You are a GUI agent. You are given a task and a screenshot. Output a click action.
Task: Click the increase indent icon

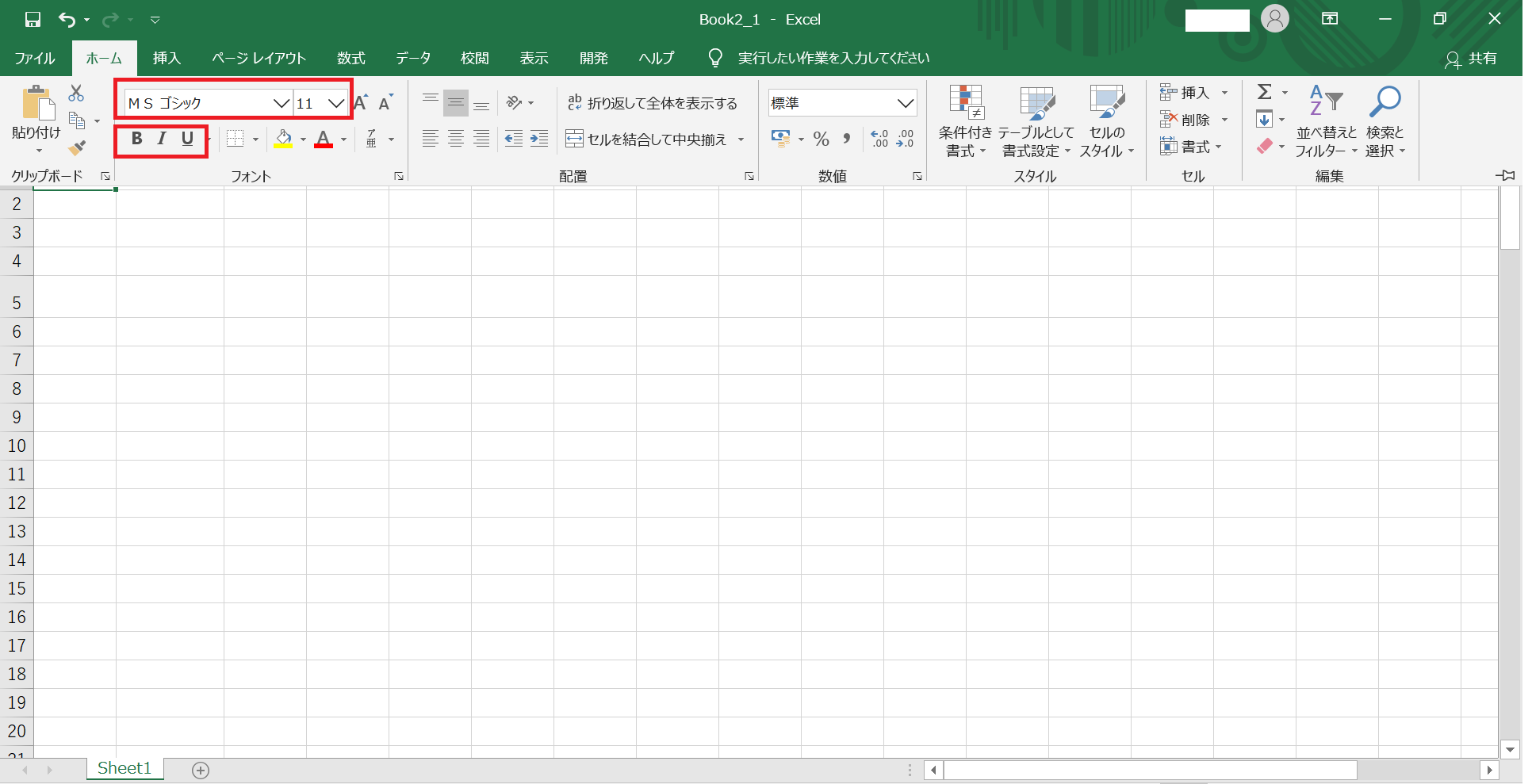[x=539, y=139]
